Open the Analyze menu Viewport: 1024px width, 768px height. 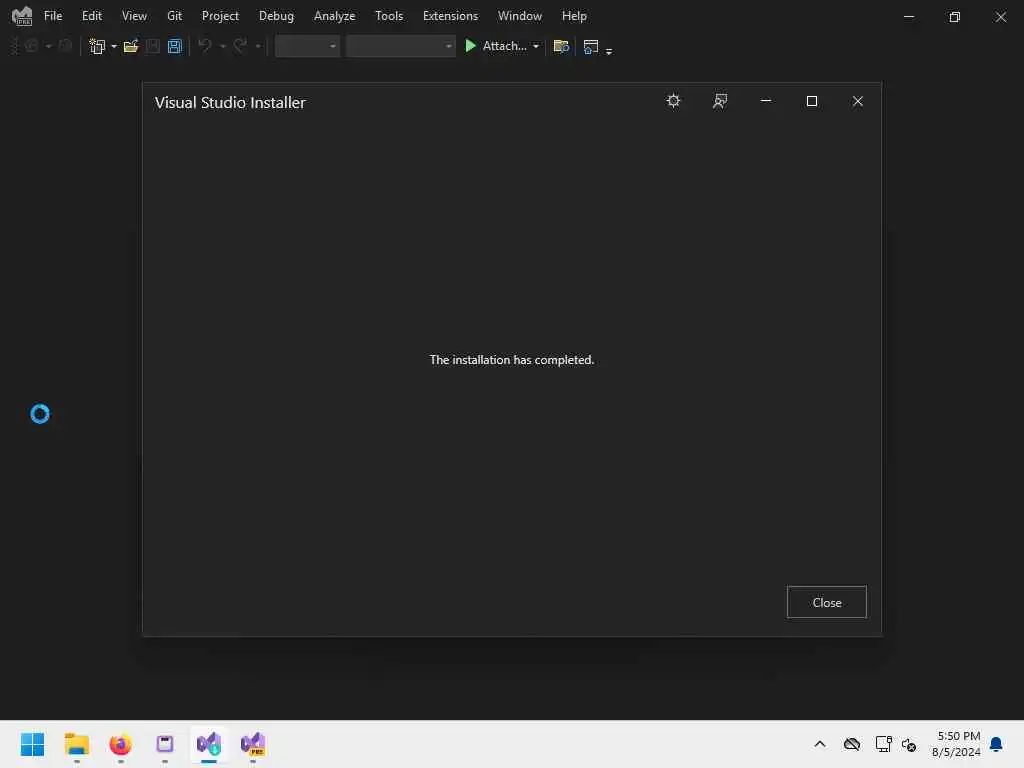[x=334, y=16]
